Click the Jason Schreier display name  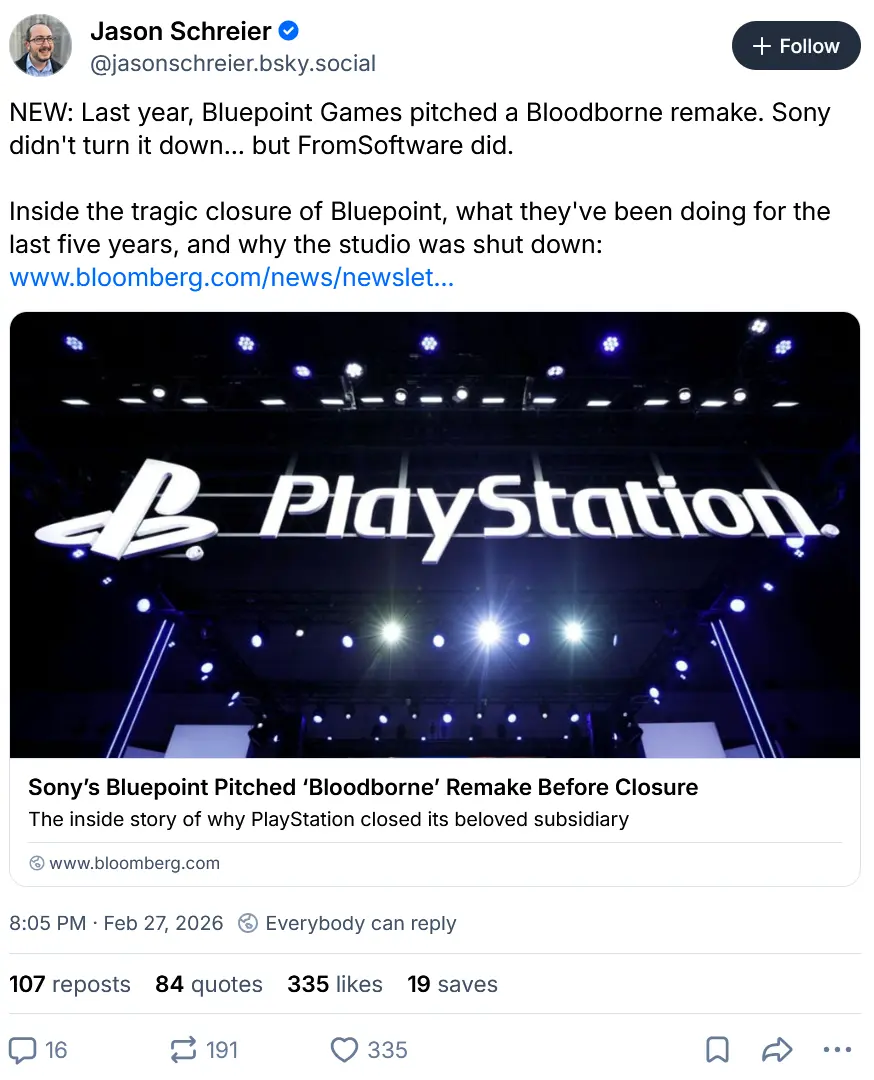[x=181, y=32]
